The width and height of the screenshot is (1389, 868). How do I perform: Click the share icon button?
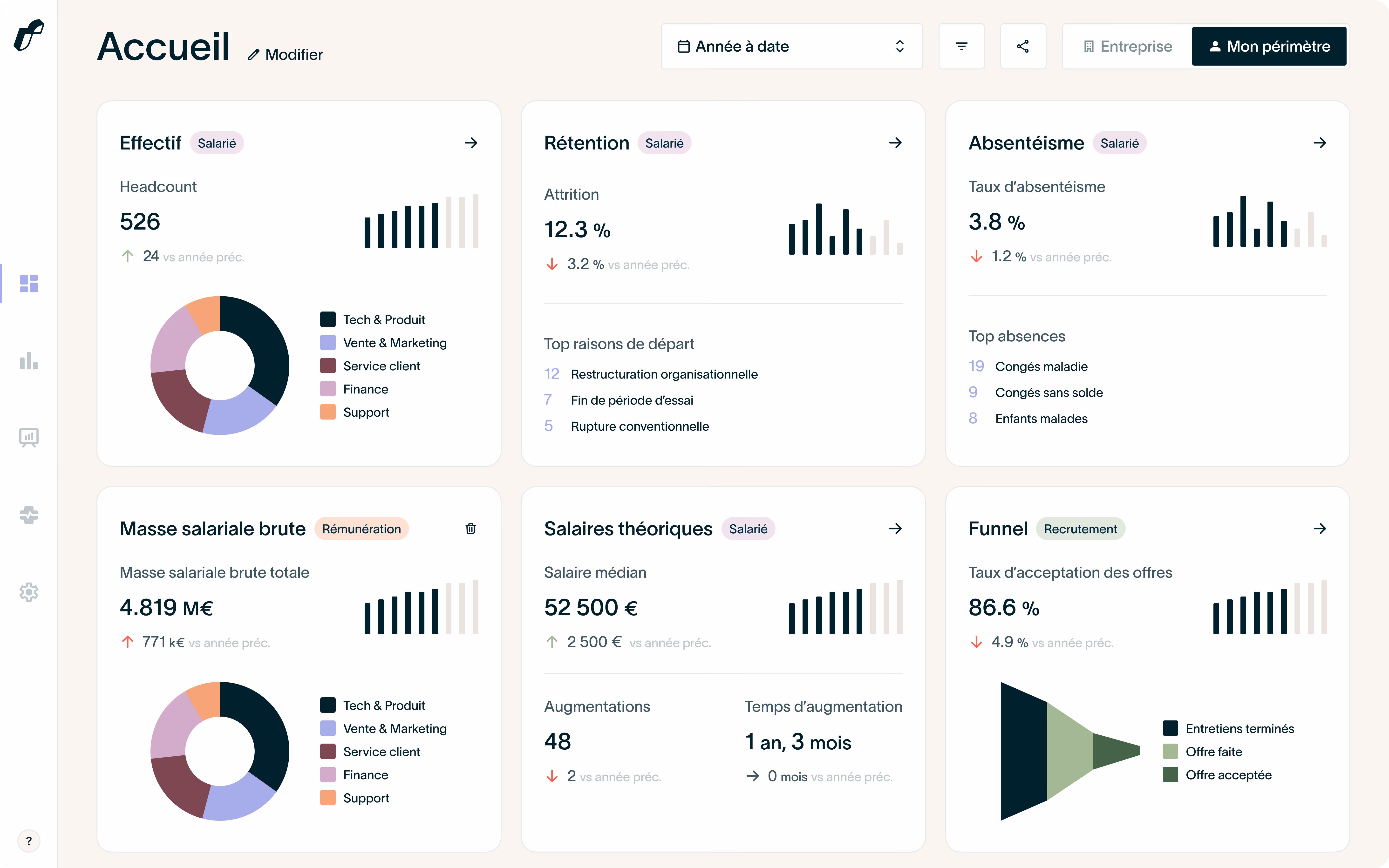tap(1023, 47)
